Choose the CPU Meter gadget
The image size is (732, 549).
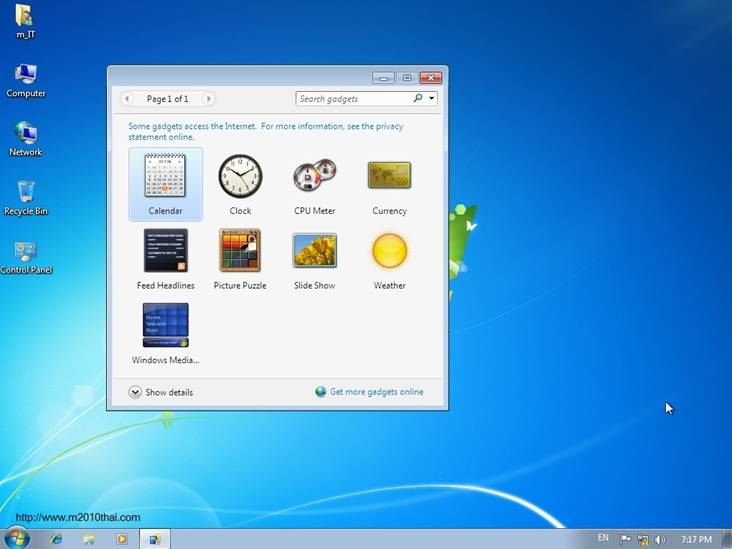click(315, 184)
